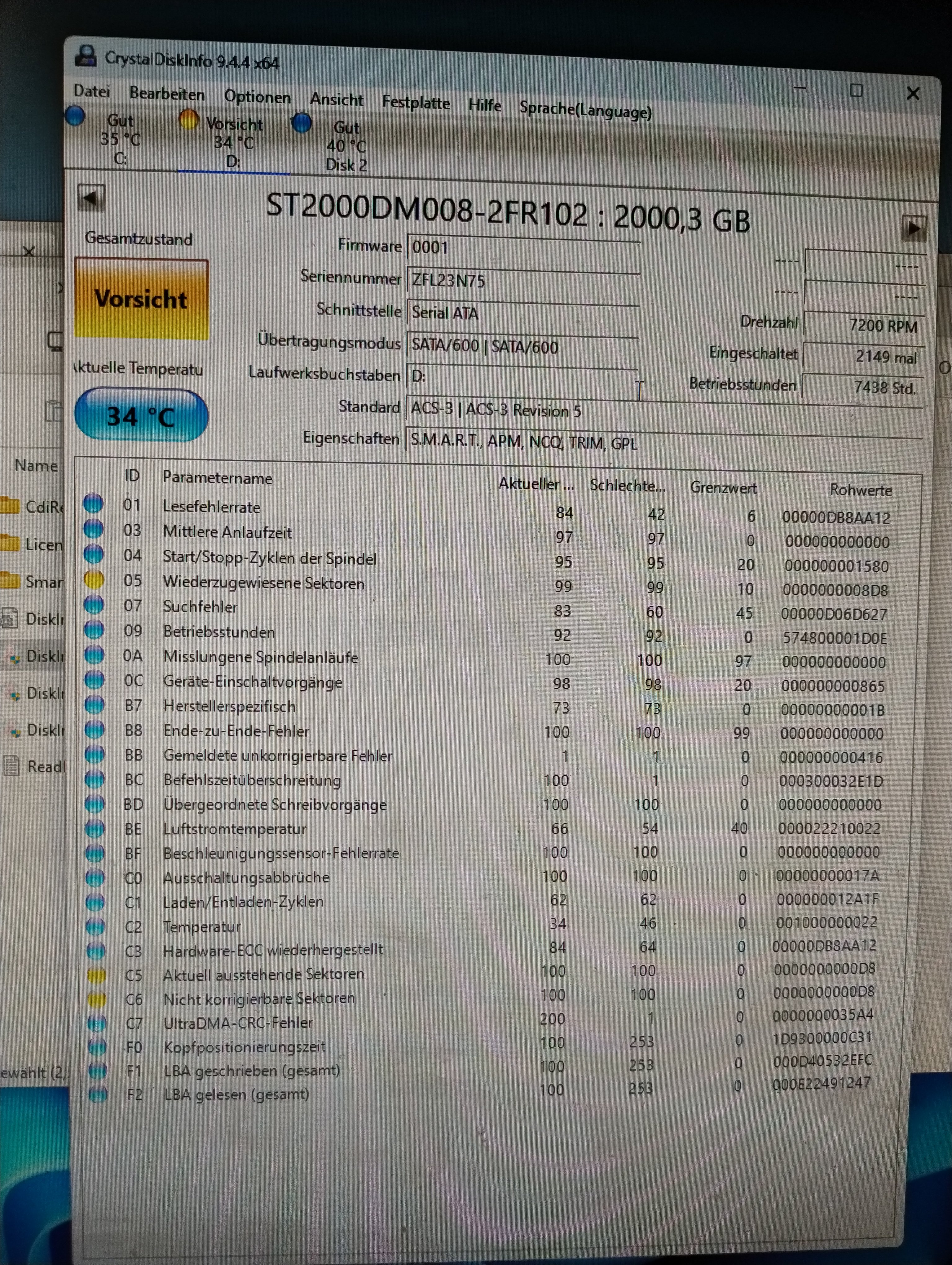Click the blue status dot for Lesefehlerrate
Image resolution: width=952 pixels, height=1265 pixels.
point(93,503)
